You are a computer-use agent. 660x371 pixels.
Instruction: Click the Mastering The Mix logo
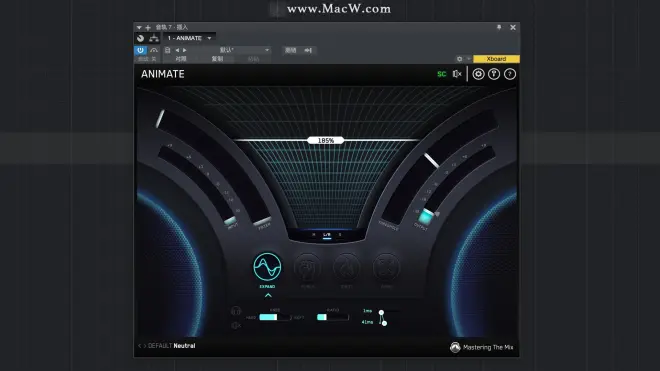click(x=482, y=347)
